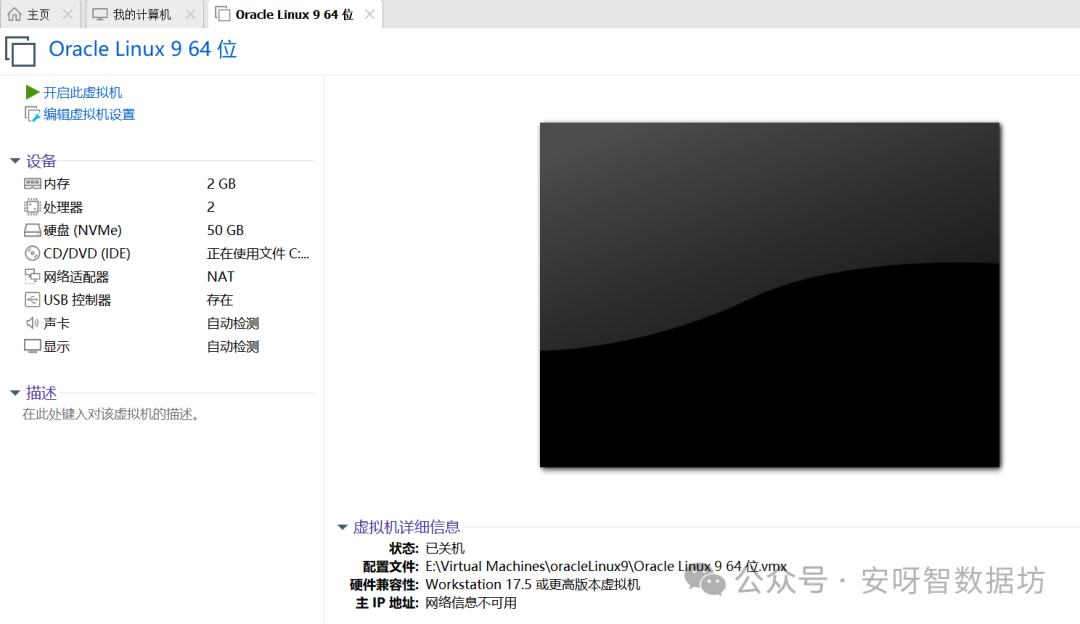This screenshot has height=624, width=1080.
Task: Click the monitor icon on the 我的计算机 tab
Action: (100, 14)
